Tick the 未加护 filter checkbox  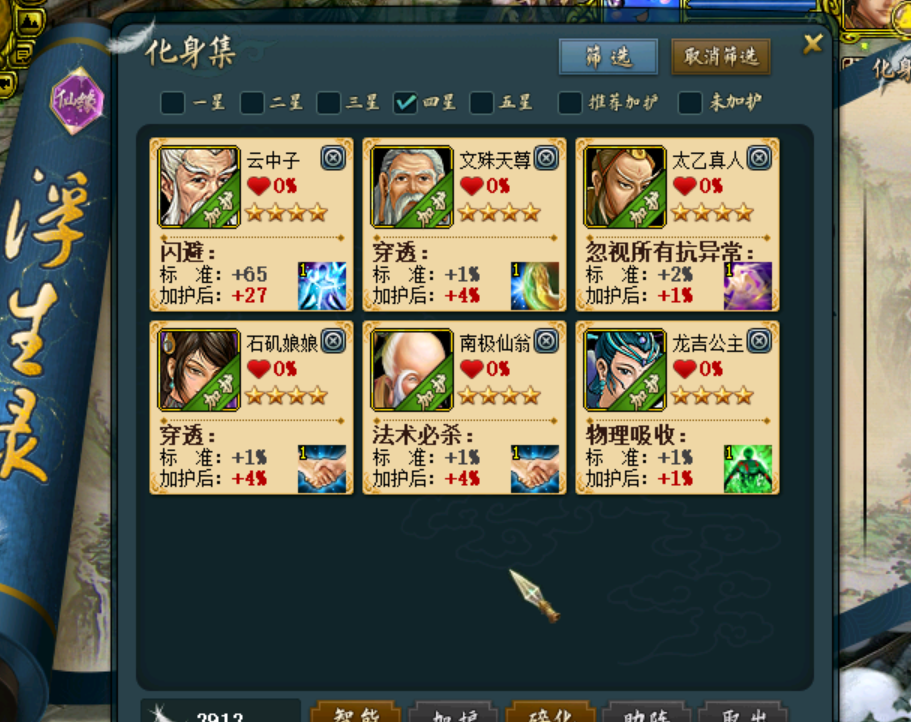690,103
